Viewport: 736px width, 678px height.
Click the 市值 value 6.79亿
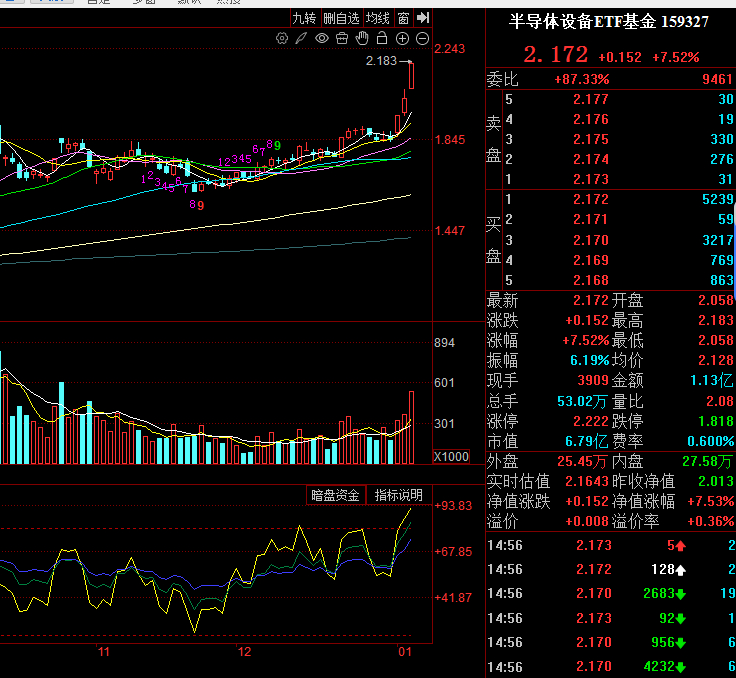587,441
